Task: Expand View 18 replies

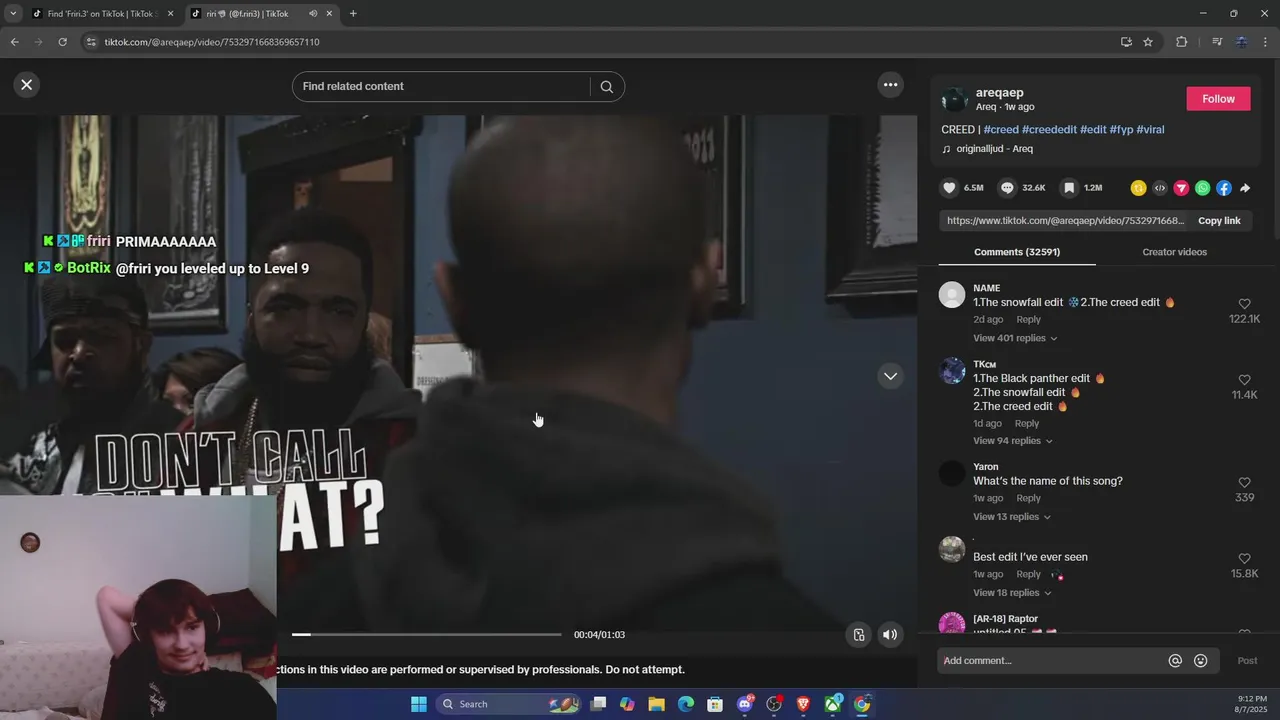Action: coord(1012,593)
